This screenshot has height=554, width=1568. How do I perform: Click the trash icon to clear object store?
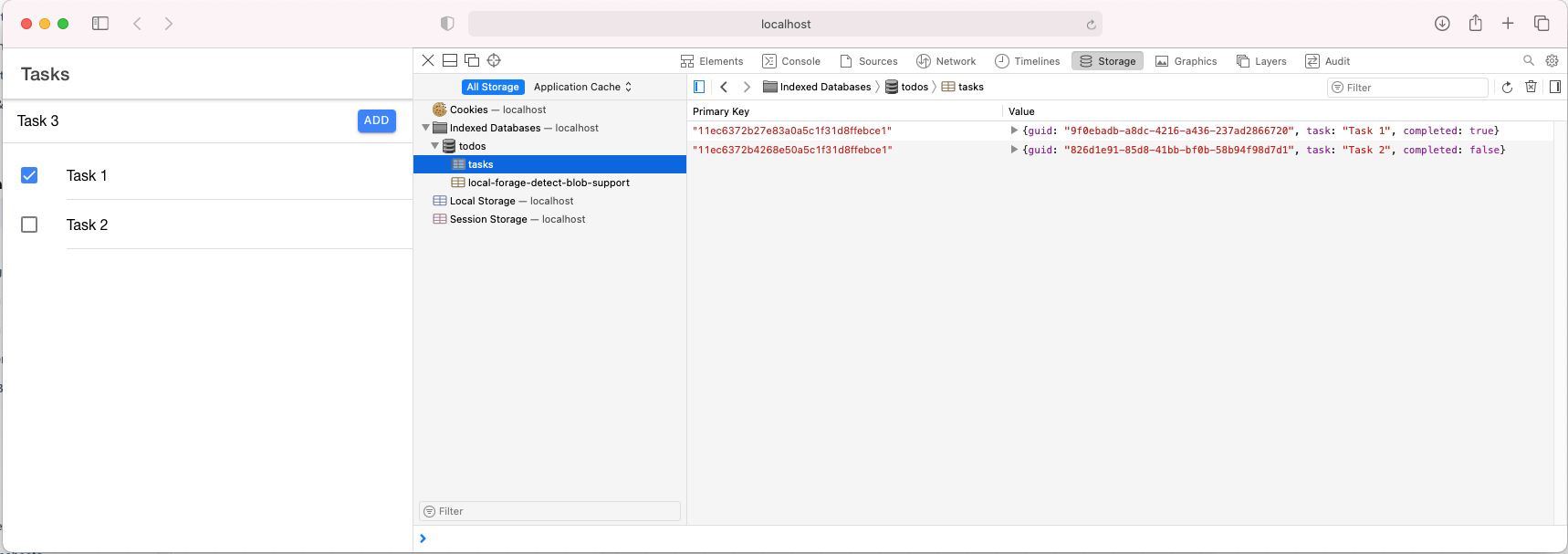click(x=1531, y=88)
